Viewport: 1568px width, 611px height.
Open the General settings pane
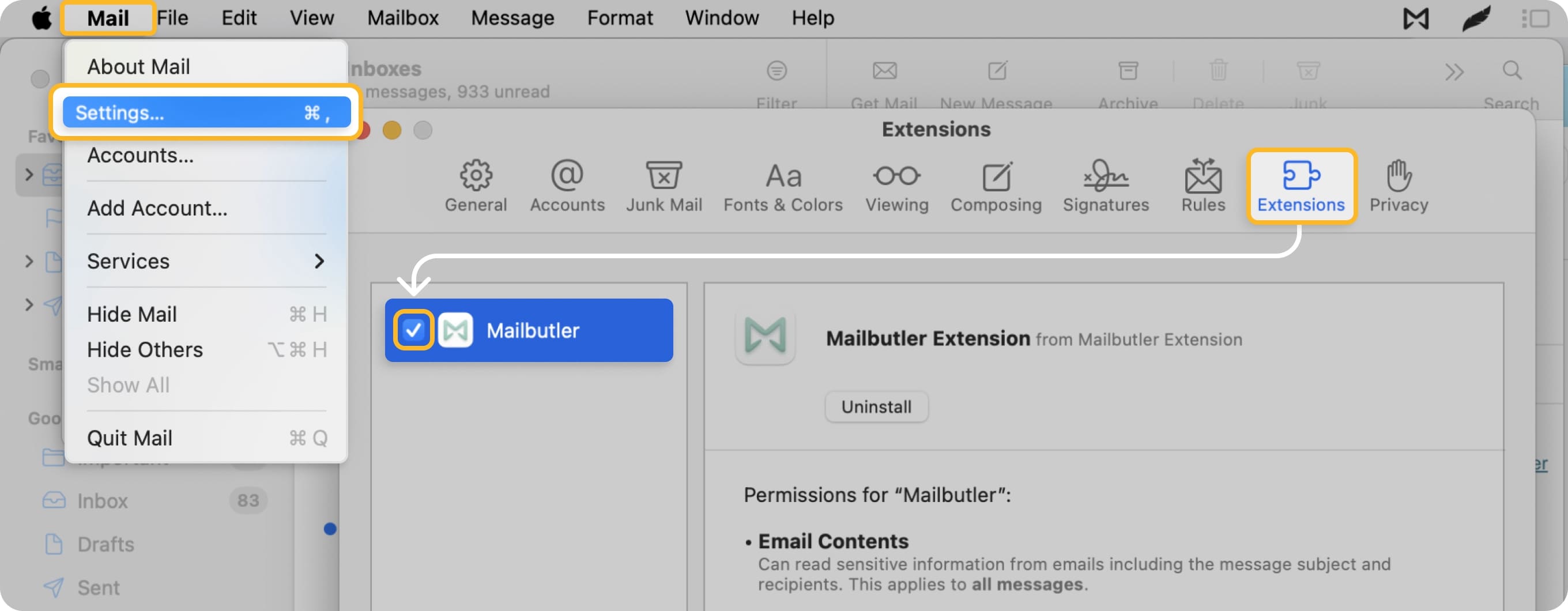coord(476,186)
